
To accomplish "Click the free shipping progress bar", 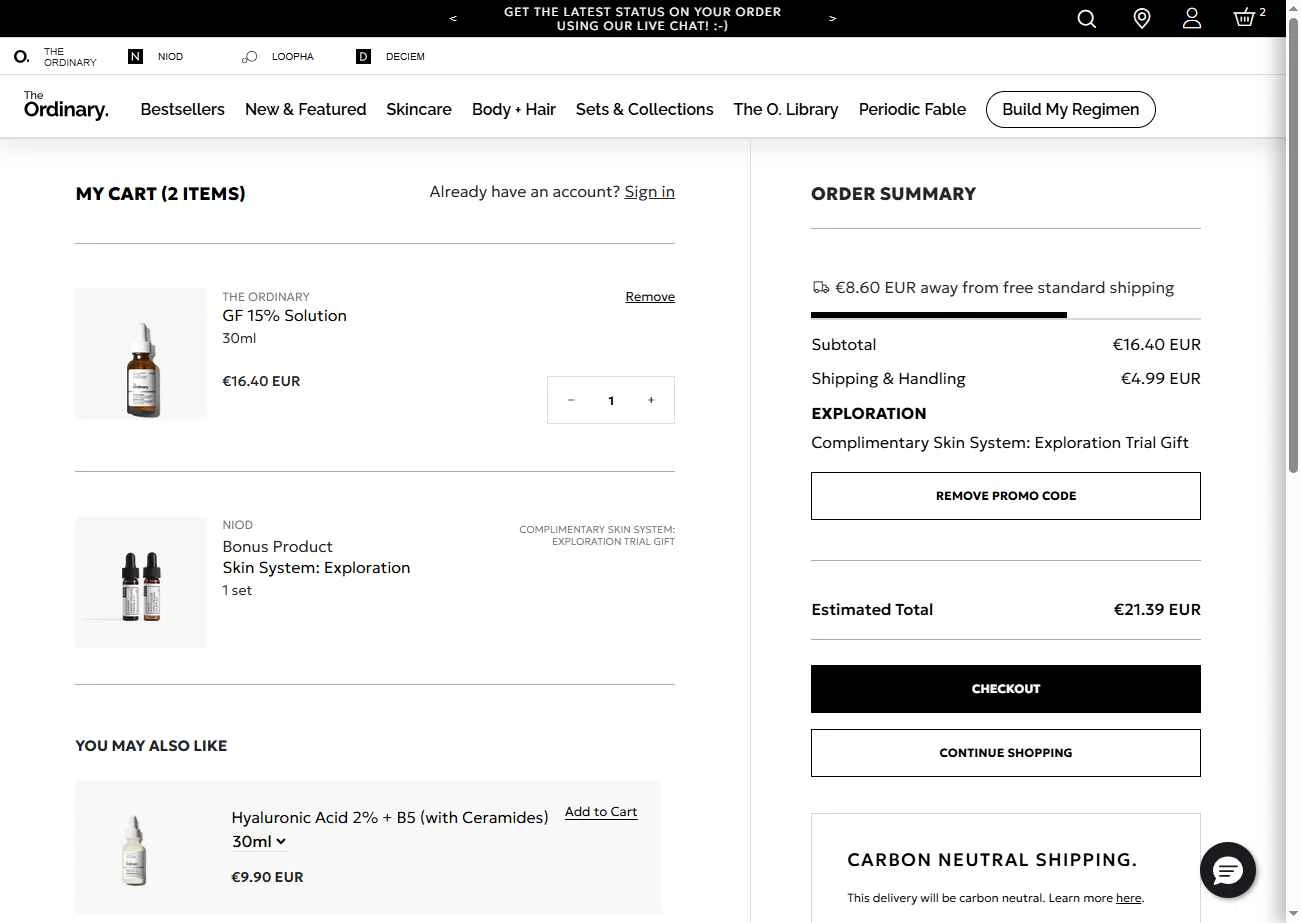I will 1006,315.
